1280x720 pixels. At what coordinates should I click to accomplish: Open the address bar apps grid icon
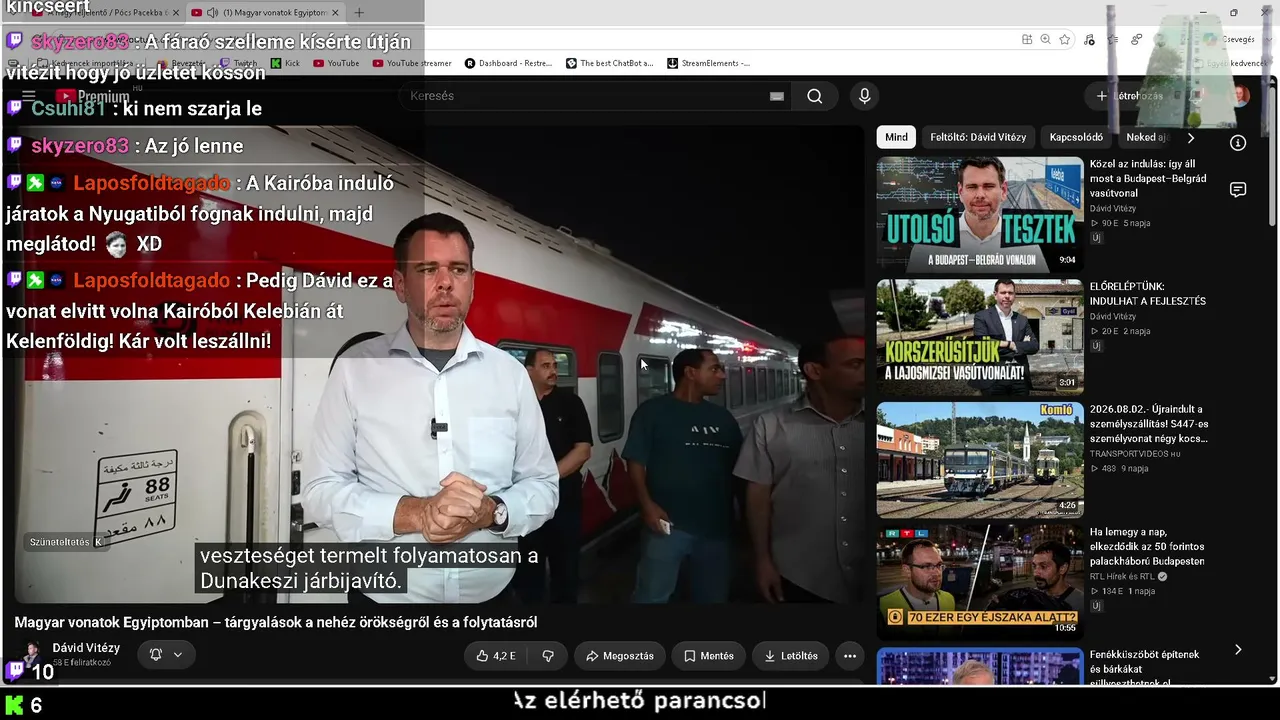click(x=1027, y=40)
